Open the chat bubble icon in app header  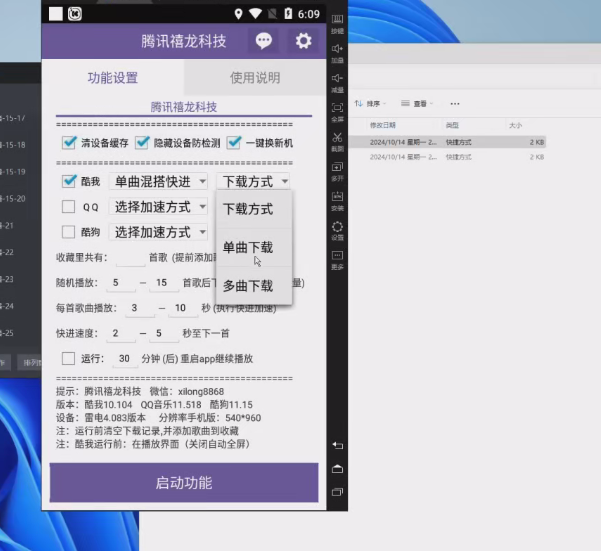[x=263, y=41]
